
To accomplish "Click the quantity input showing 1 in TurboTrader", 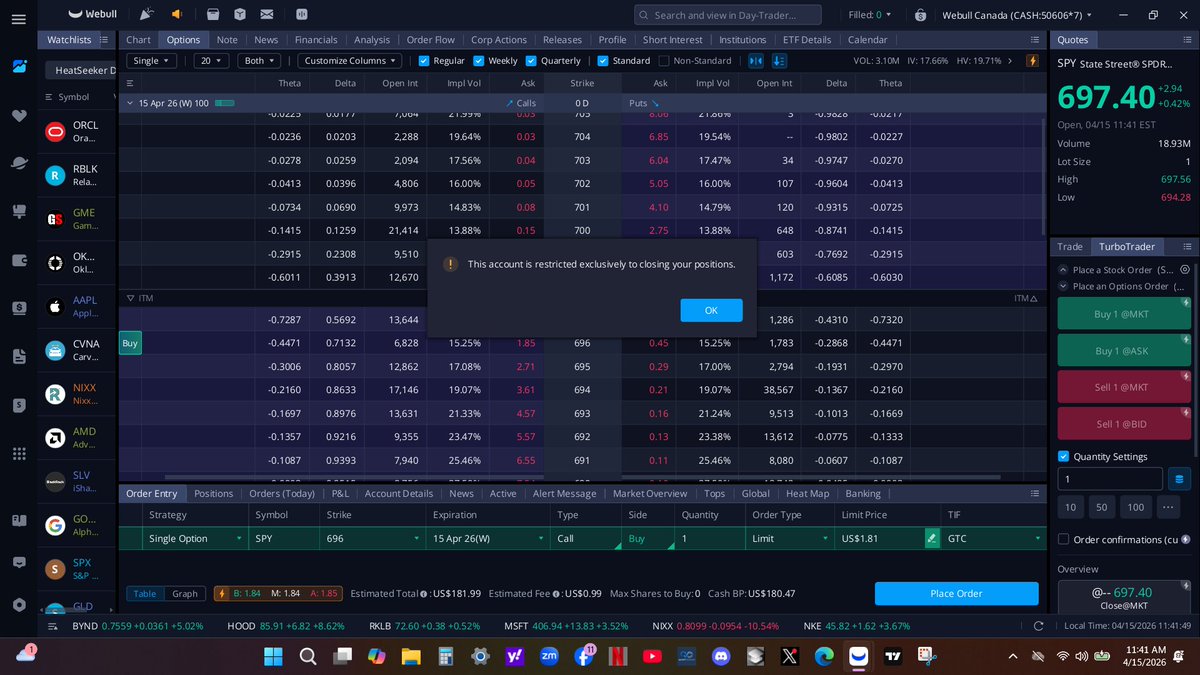I will tap(1110, 478).
